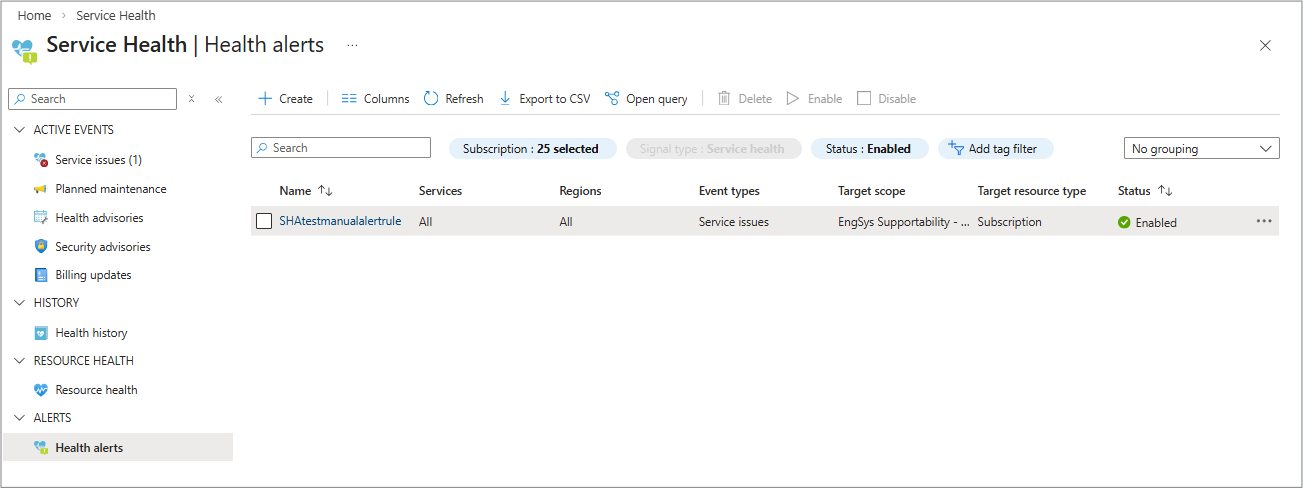Click the Service Health heart icon in header

tap(24, 50)
